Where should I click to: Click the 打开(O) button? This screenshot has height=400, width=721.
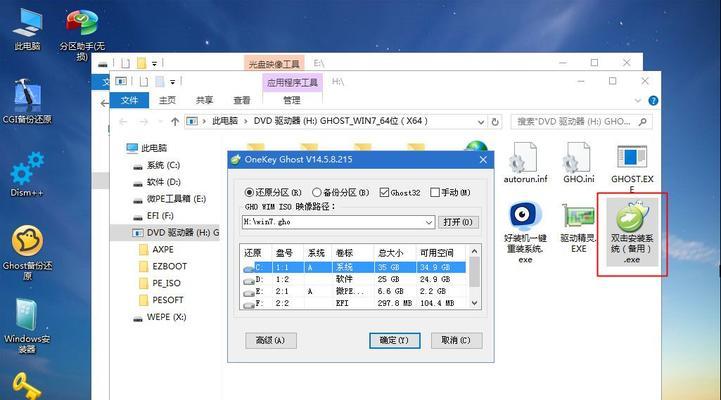click(458, 222)
